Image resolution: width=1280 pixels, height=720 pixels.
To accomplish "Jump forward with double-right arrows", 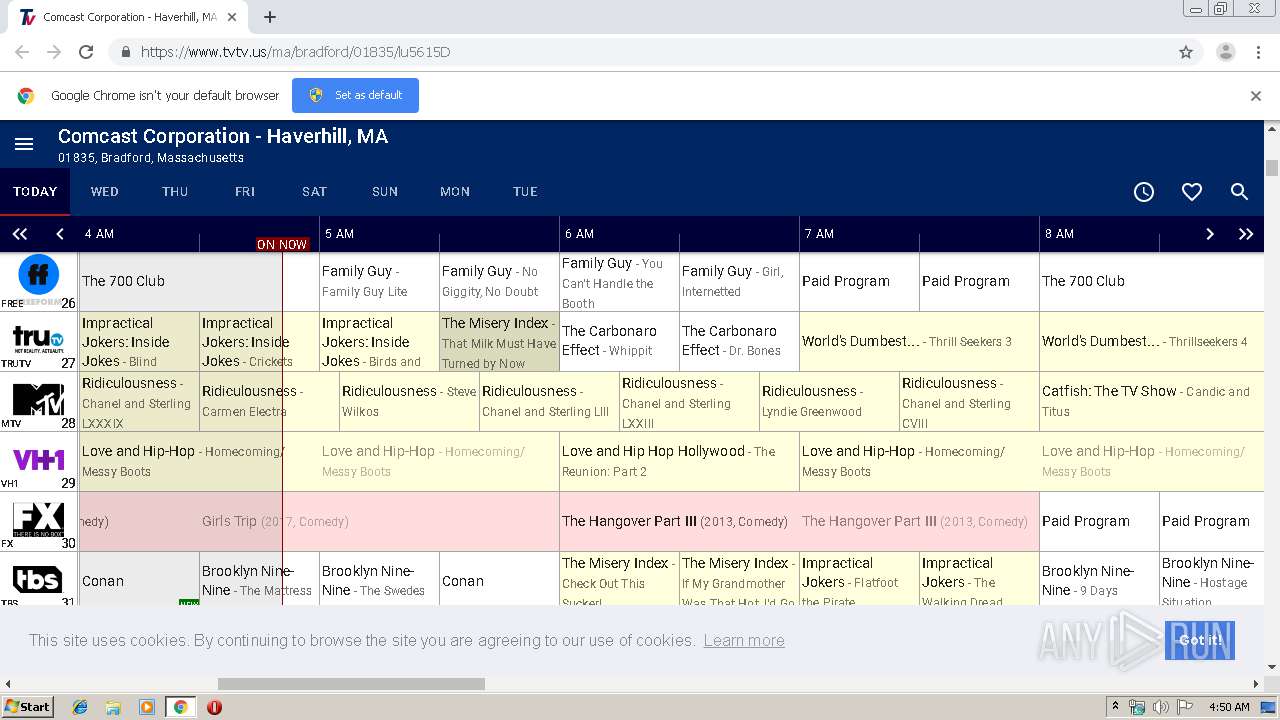I will coord(1246,234).
